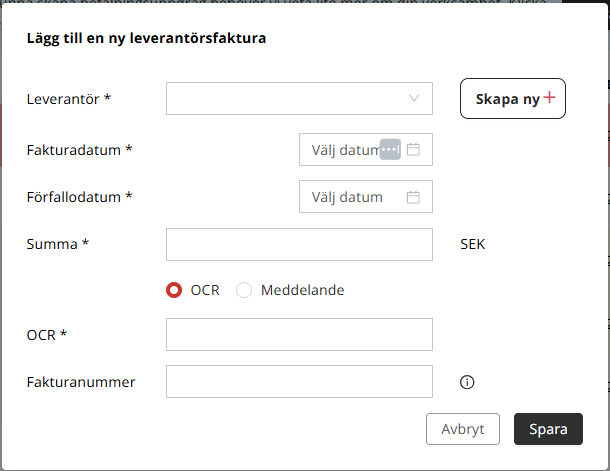
Task: Focus the Fakturanummer input field
Action: 299,382
